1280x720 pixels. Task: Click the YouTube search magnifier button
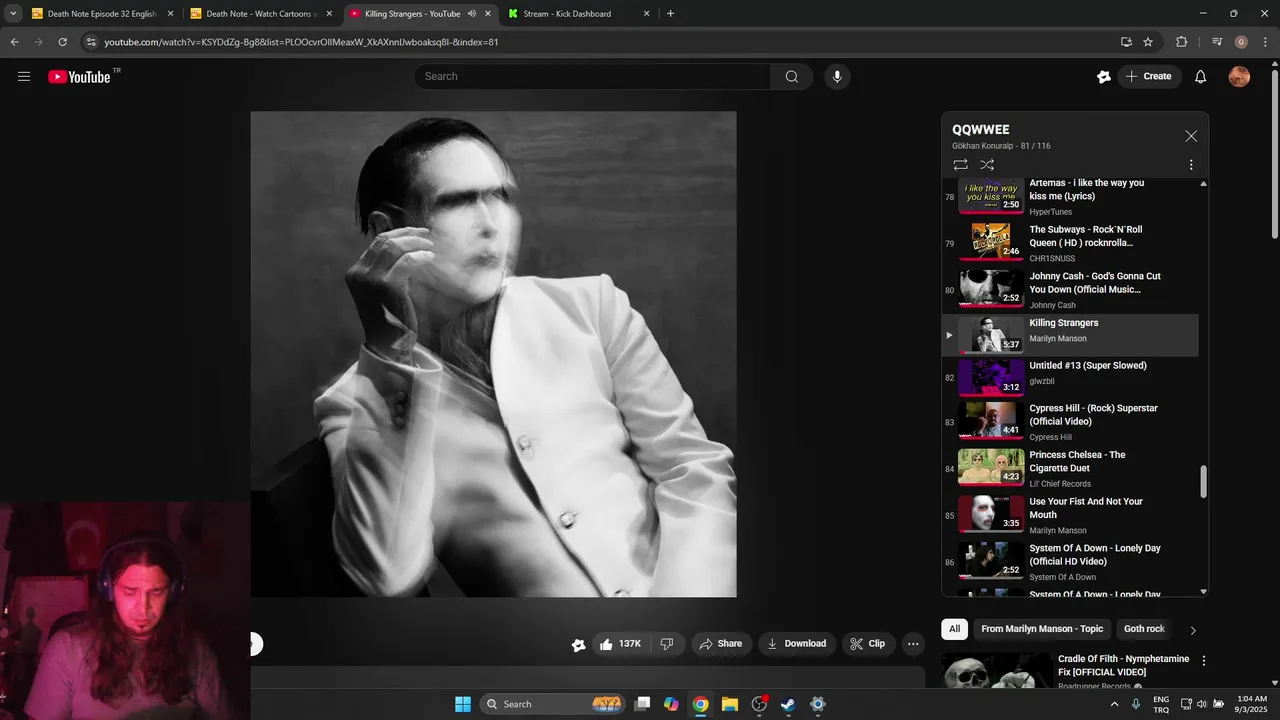792,76
